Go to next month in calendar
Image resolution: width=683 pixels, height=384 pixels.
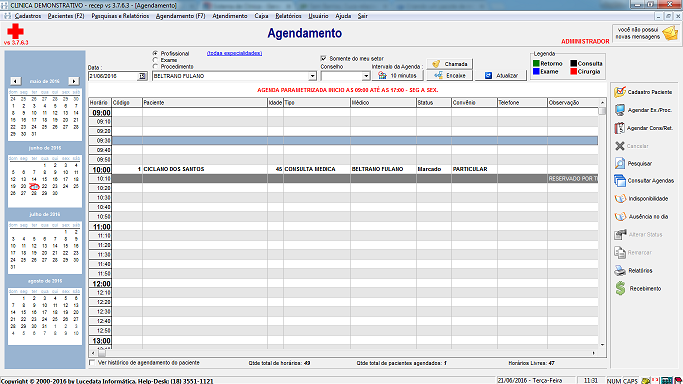pyautogui.click(x=74, y=81)
